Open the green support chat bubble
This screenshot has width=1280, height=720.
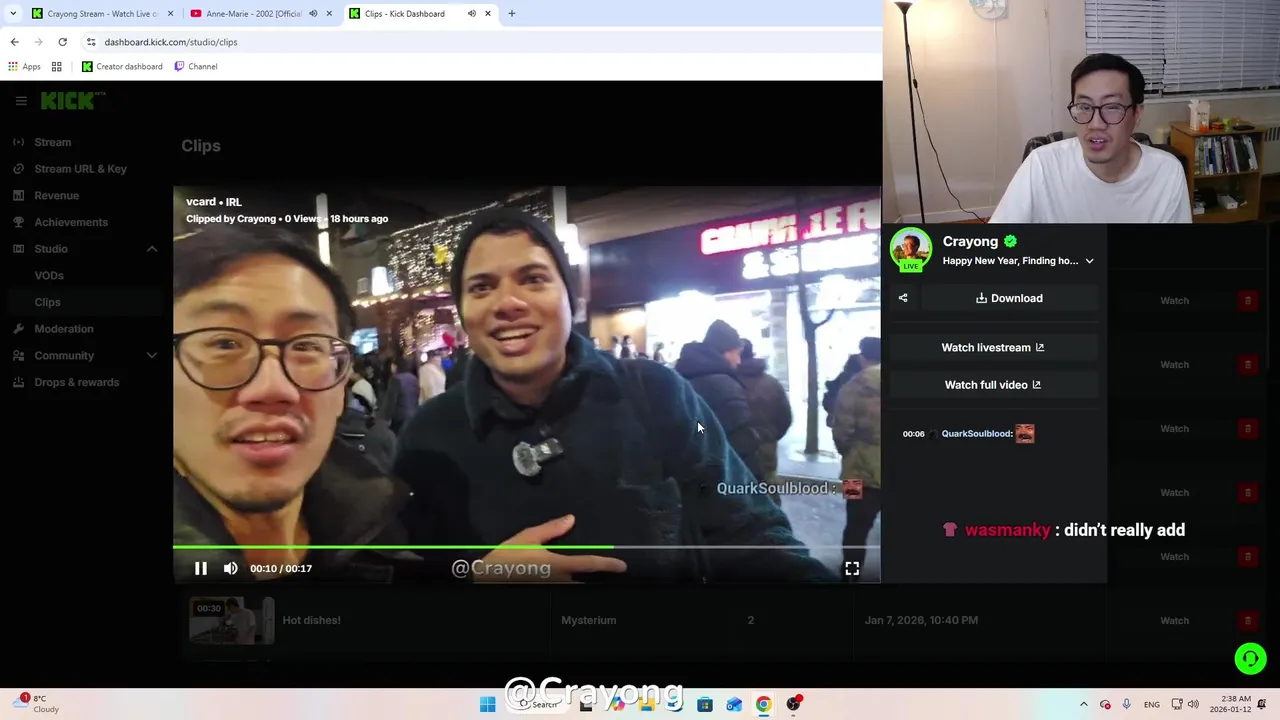[1250, 658]
